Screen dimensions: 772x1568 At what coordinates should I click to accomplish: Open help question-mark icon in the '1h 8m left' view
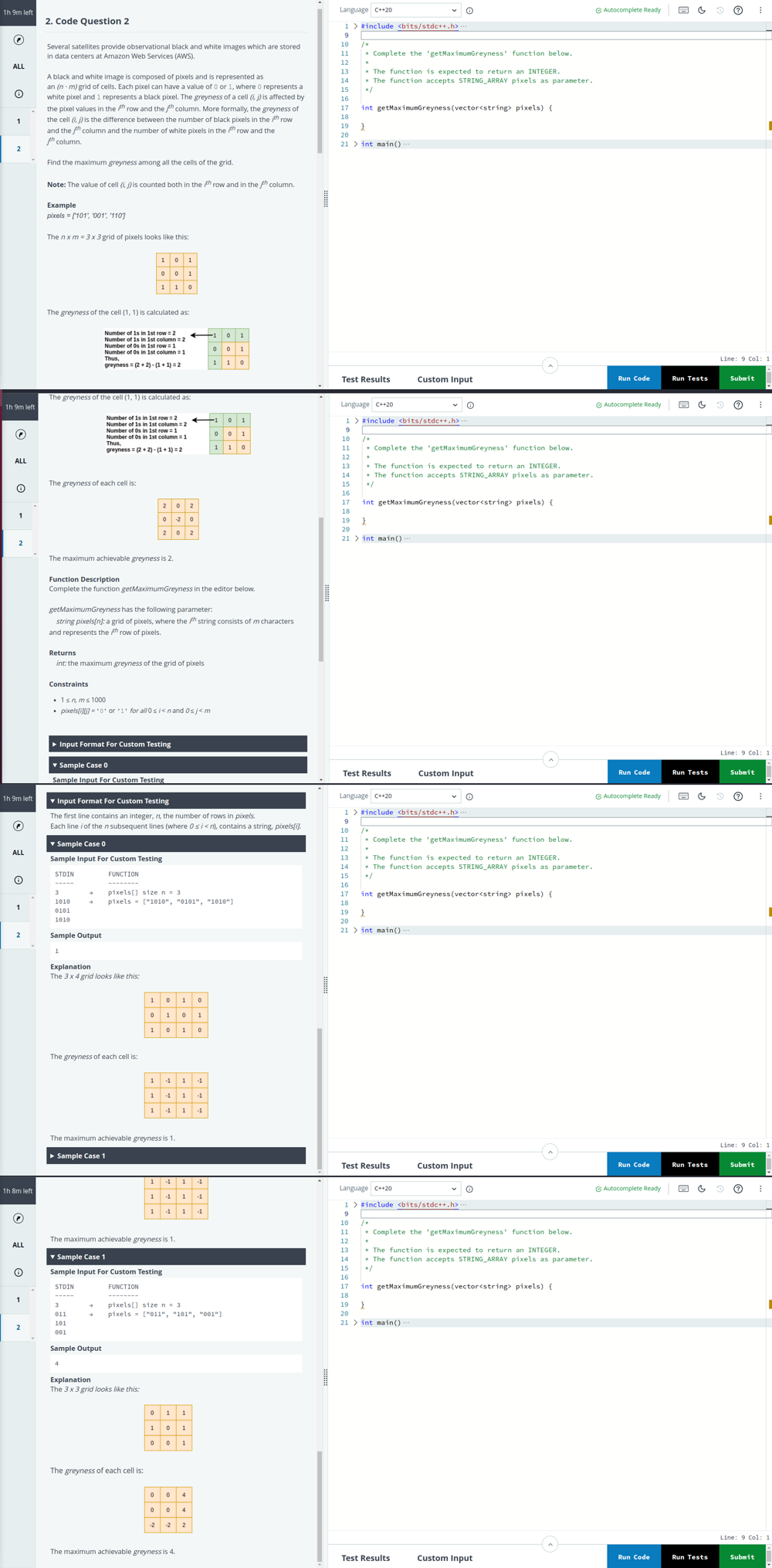(738, 1189)
